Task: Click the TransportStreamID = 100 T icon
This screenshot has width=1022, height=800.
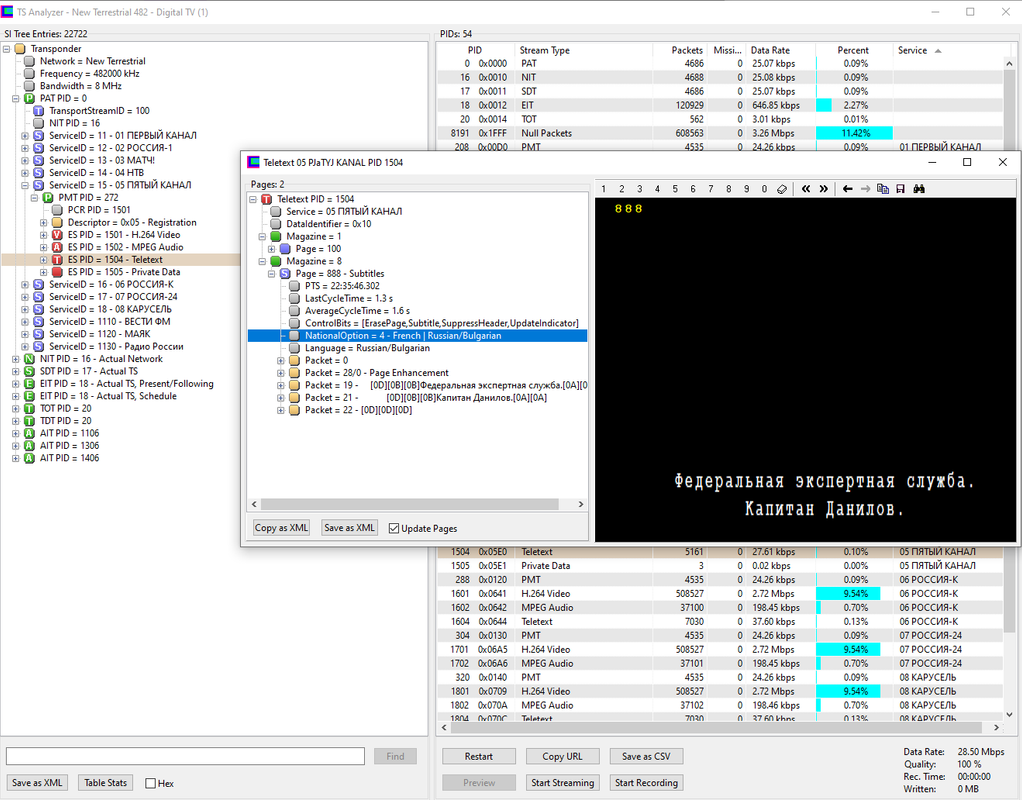Action: [x=38, y=111]
